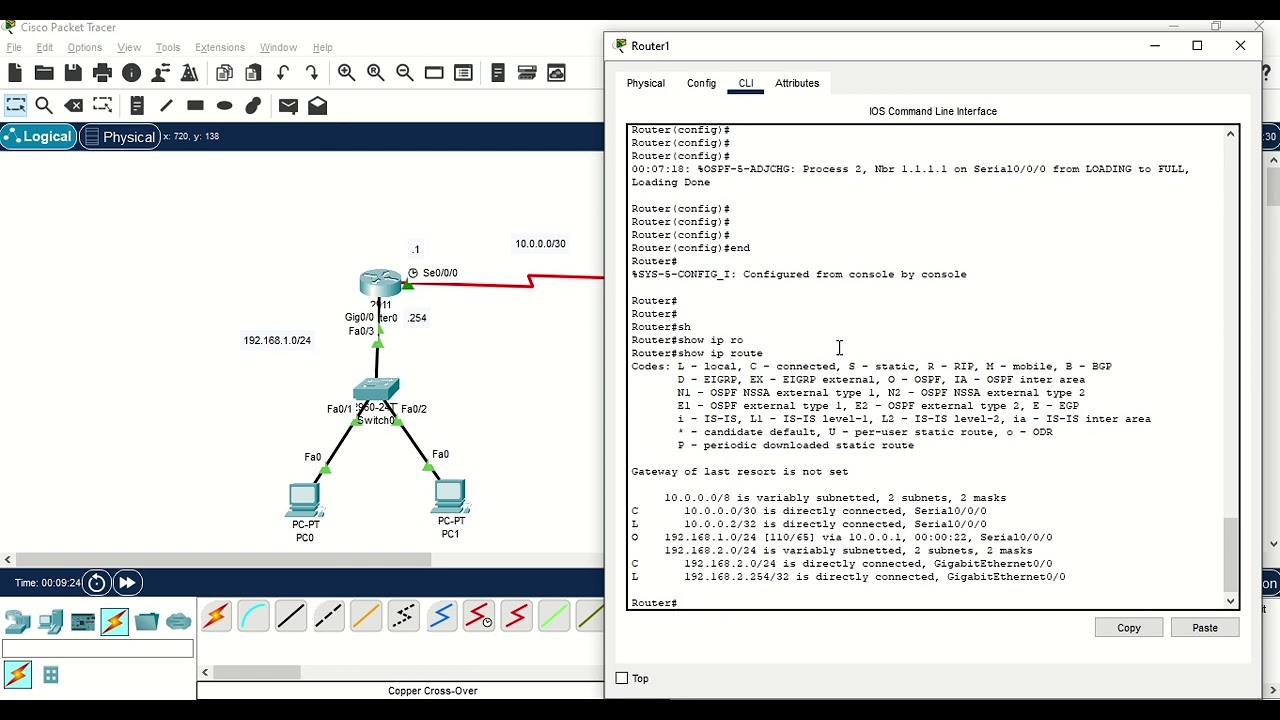Switch to the Attributes tab in Router1

797,83
